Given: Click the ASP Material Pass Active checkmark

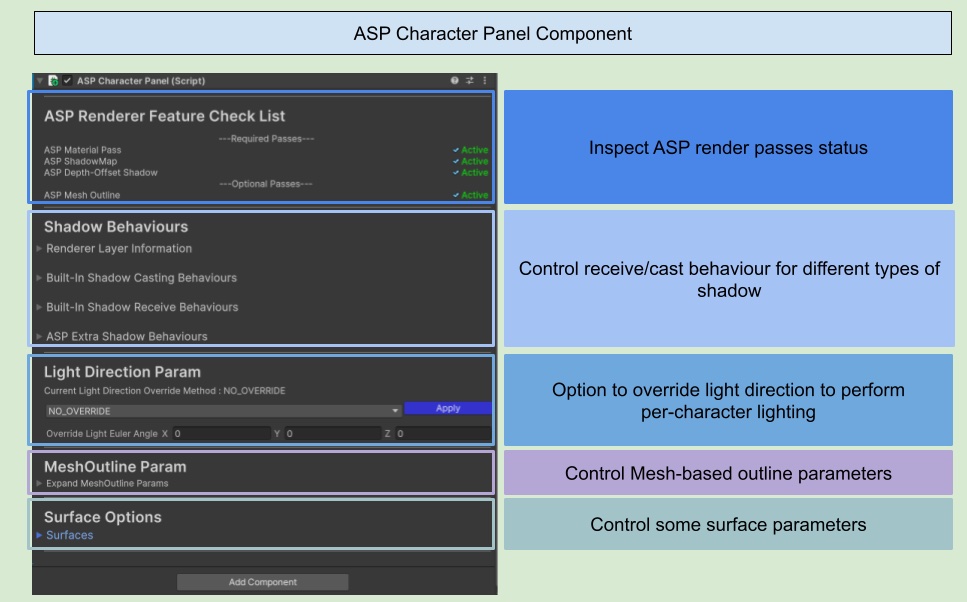Looking at the screenshot, I should (x=456, y=150).
